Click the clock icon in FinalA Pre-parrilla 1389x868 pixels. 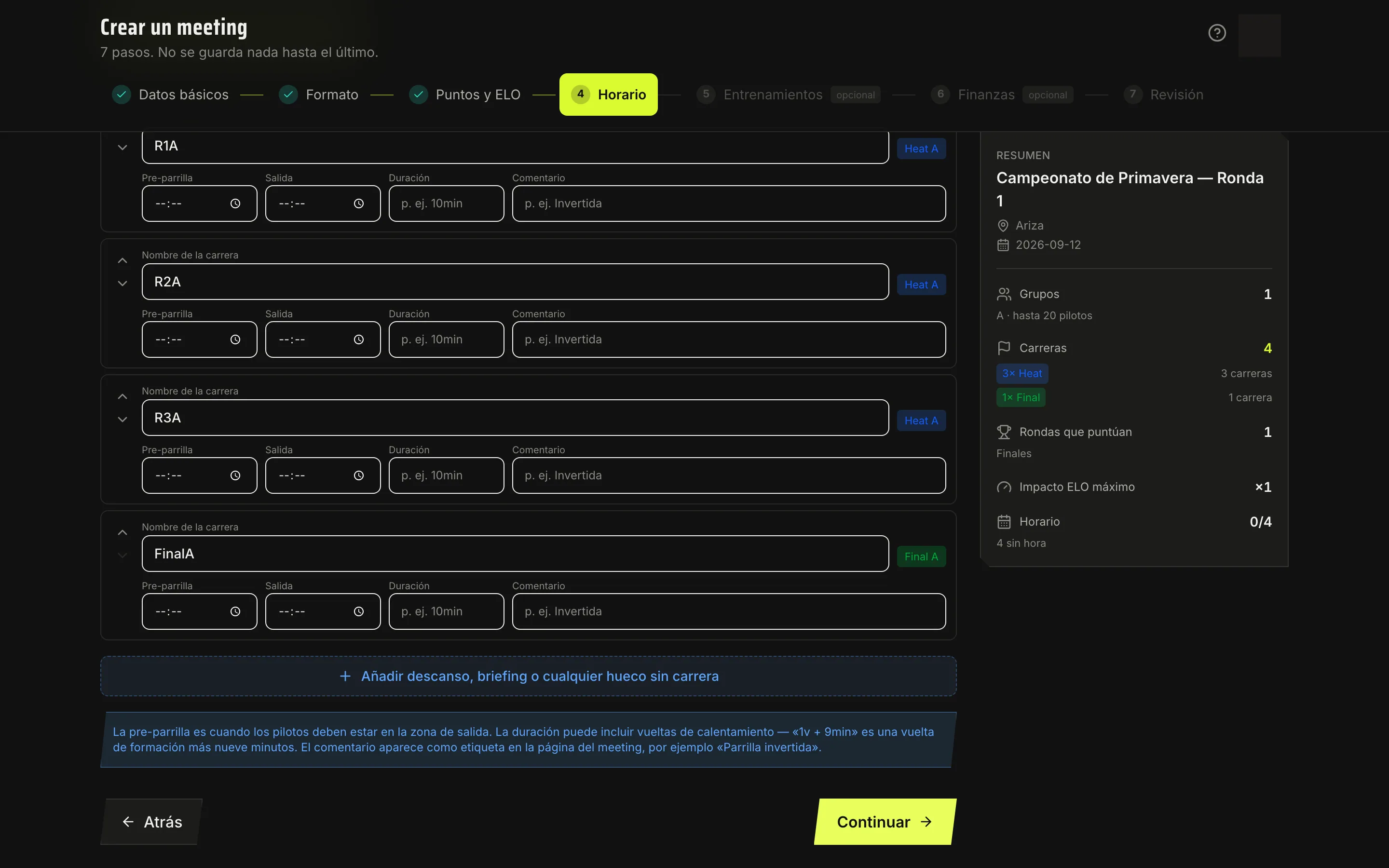point(235,611)
